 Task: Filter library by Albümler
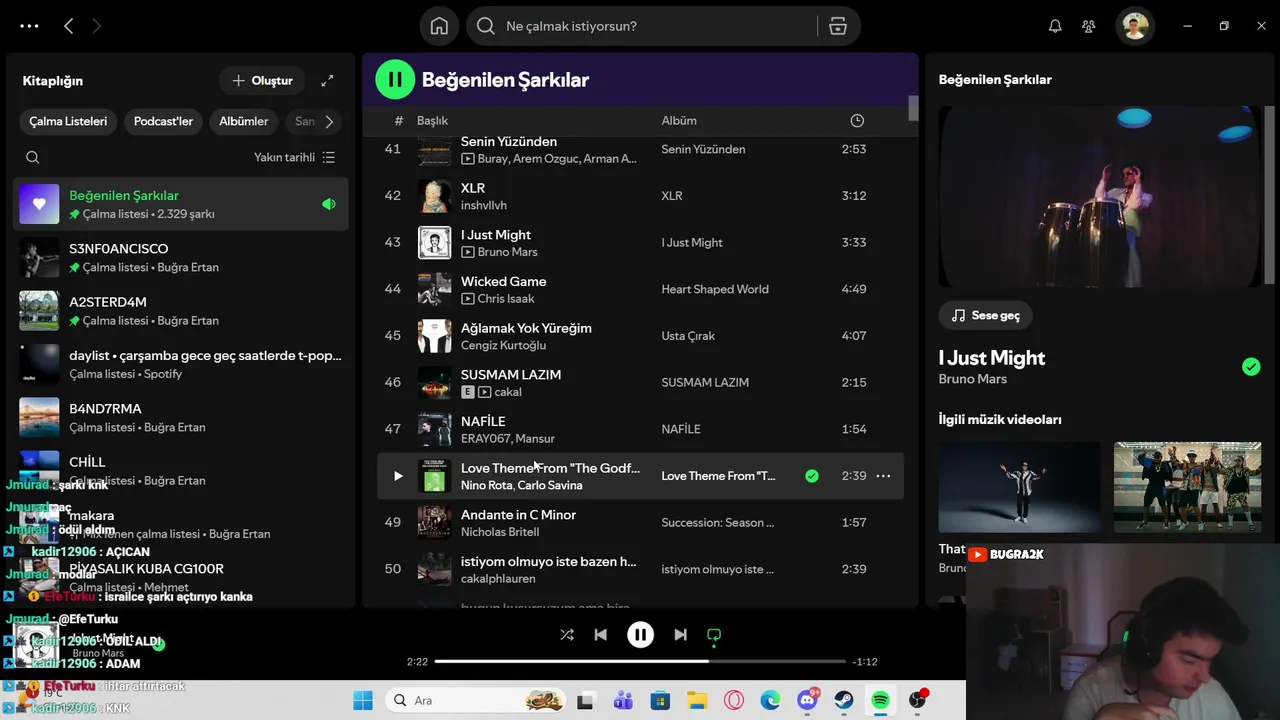coord(244,121)
